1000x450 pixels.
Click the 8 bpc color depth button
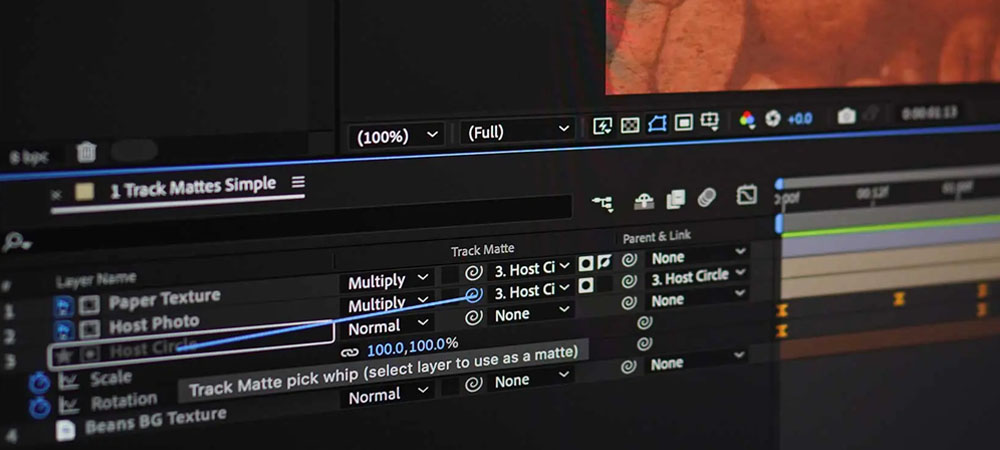[x=29, y=156]
